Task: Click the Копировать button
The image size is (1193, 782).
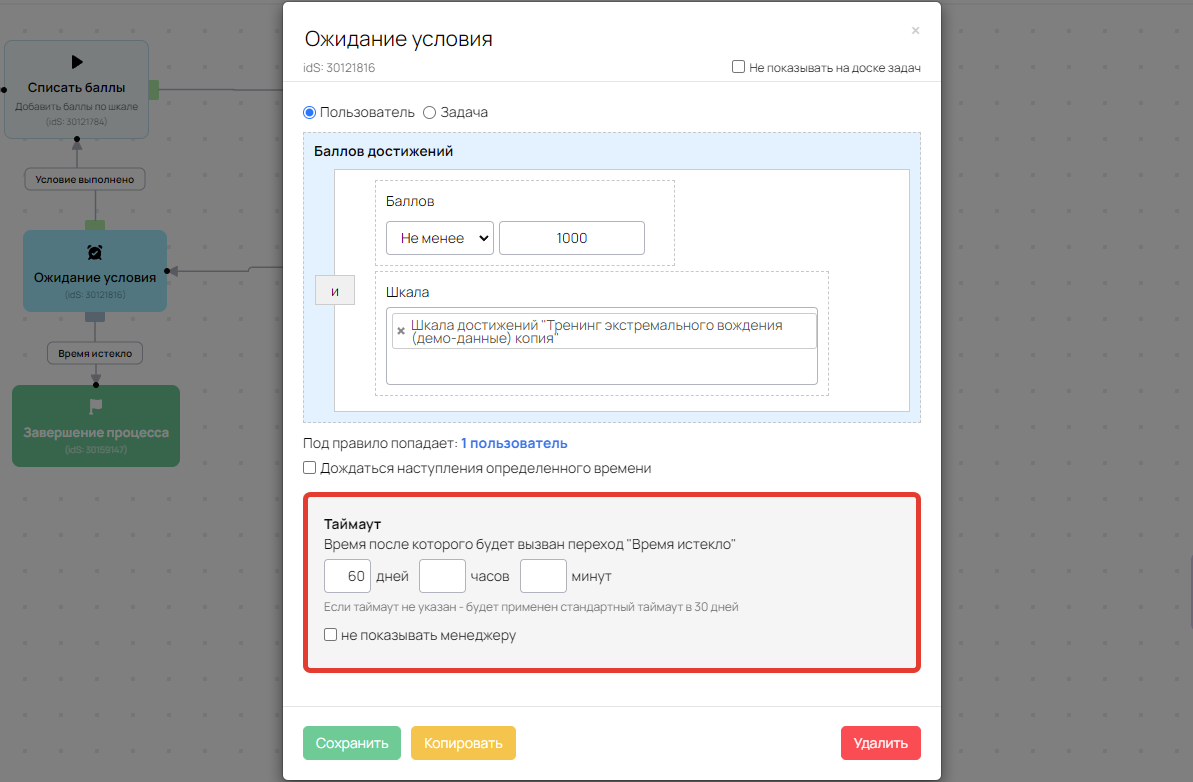Action: coord(463,743)
